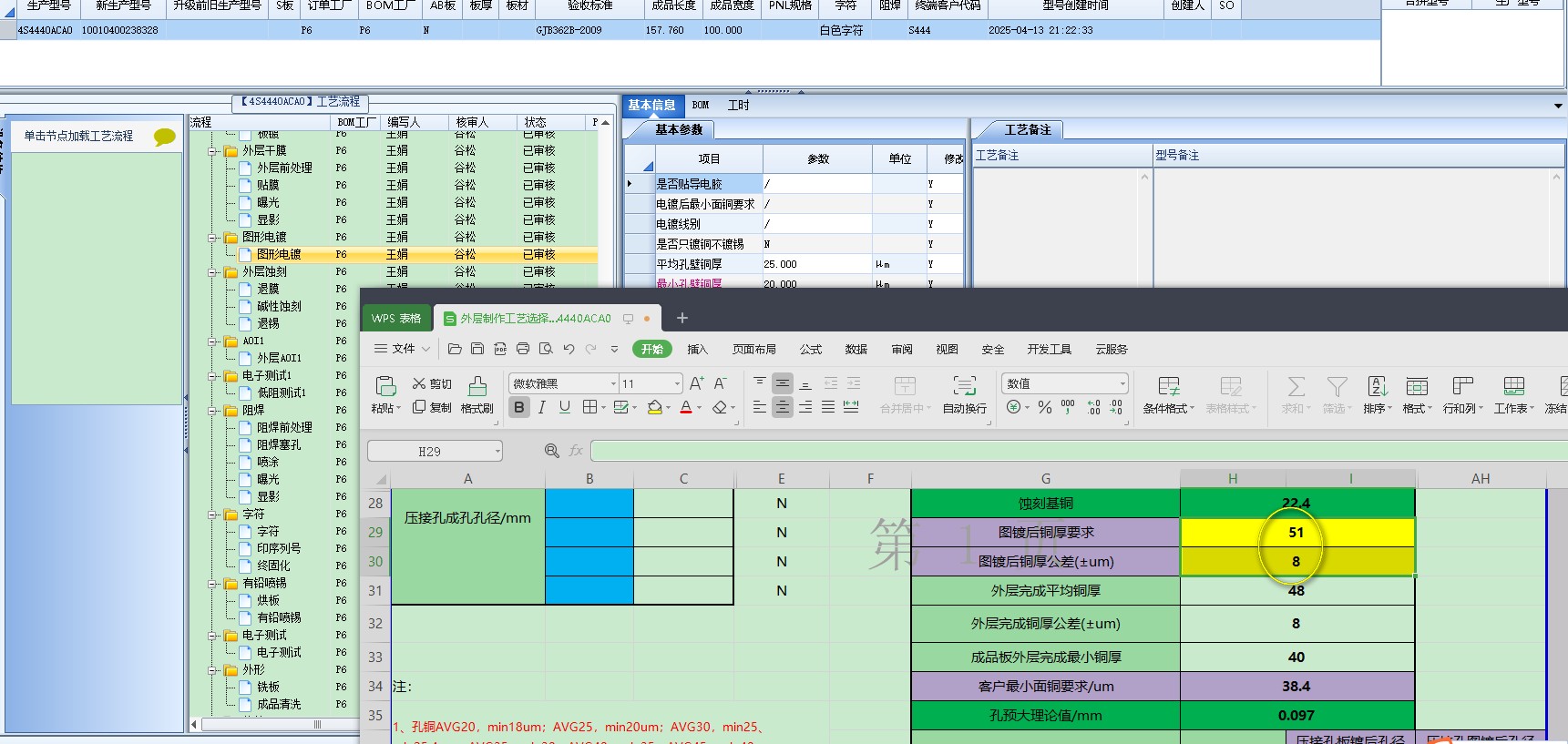The image size is (1568, 744).
Task: Select cell 客户最小面铜要求/um
Action: click(x=1045, y=686)
